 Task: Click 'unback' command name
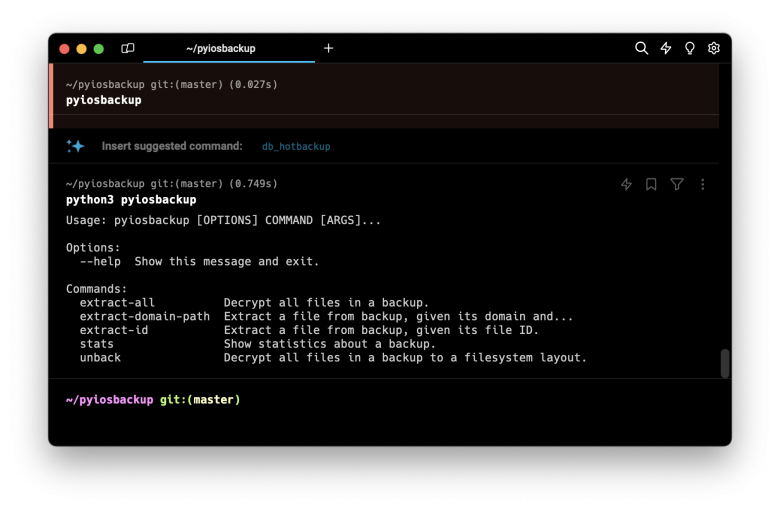(x=100, y=358)
